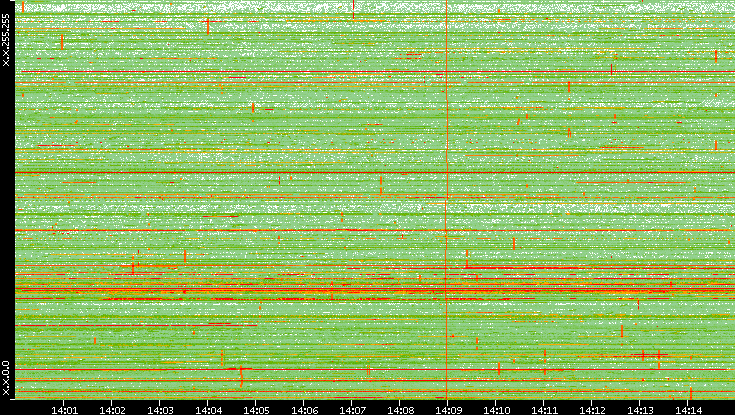Image resolution: width=735 pixels, height=415 pixels.
Task: Click the 14:06 time label
Action: 305,409
